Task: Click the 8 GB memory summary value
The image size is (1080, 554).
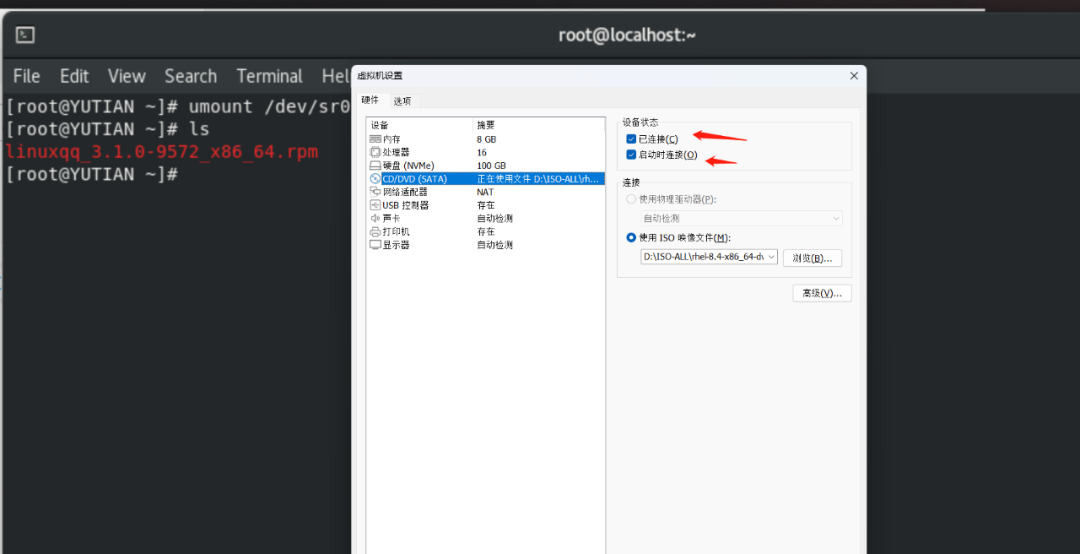Action: pos(486,139)
